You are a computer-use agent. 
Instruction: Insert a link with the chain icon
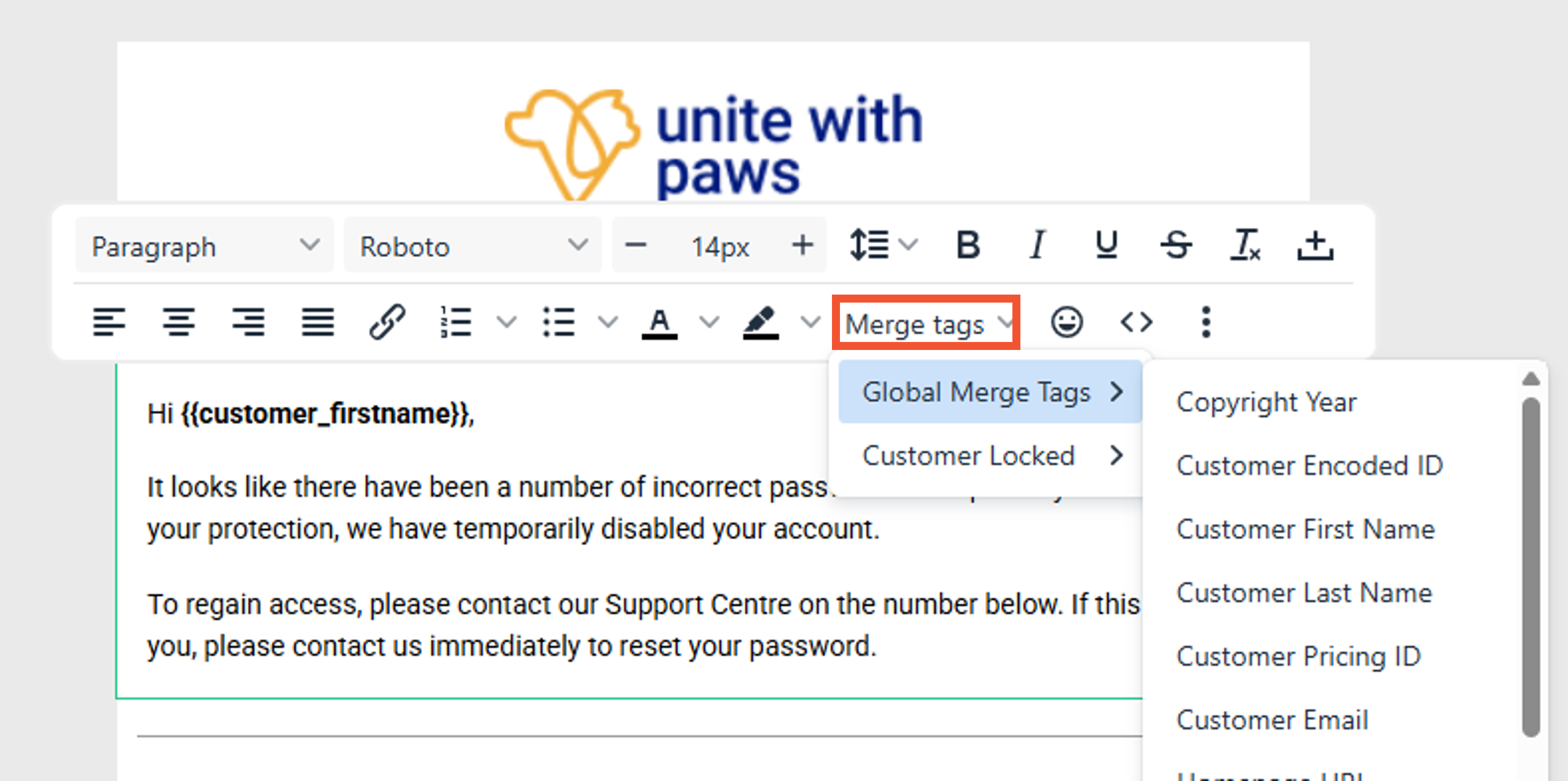pos(387,321)
